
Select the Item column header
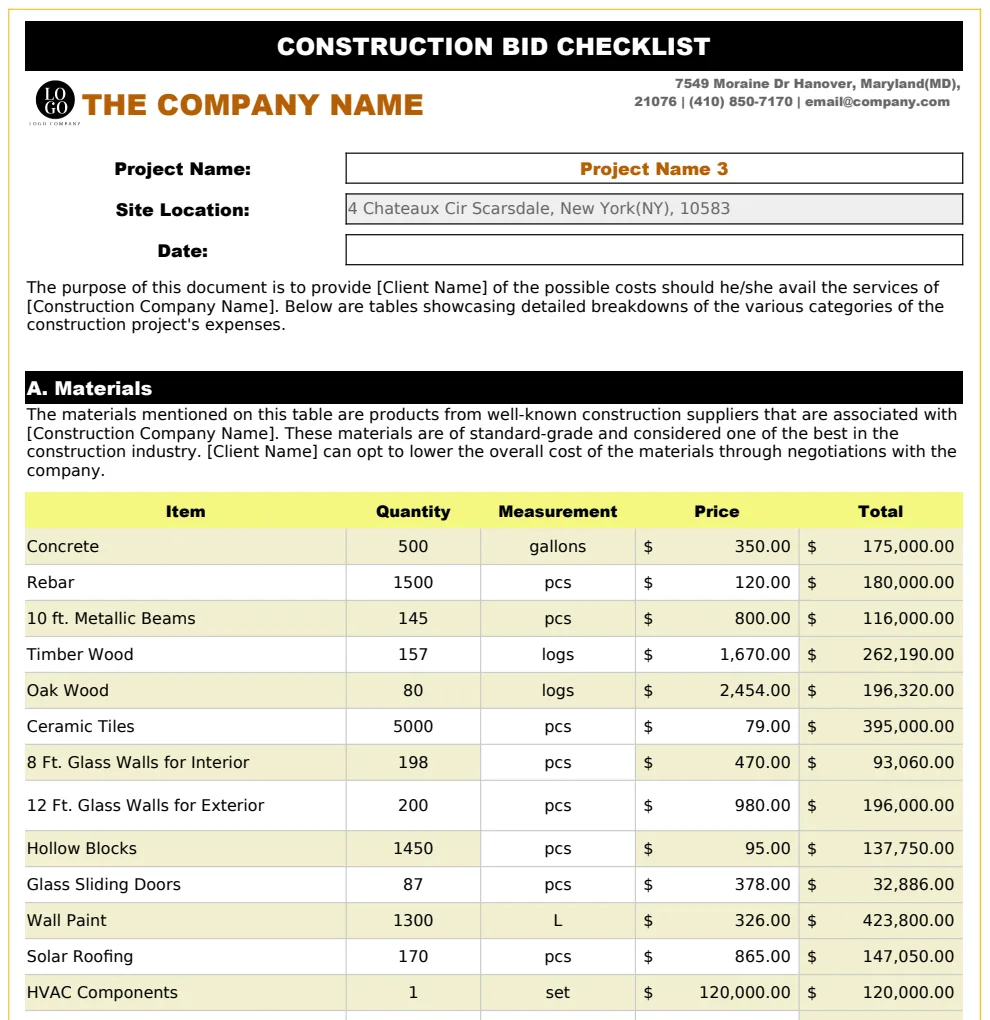pyautogui.click(x=185, y=511)
